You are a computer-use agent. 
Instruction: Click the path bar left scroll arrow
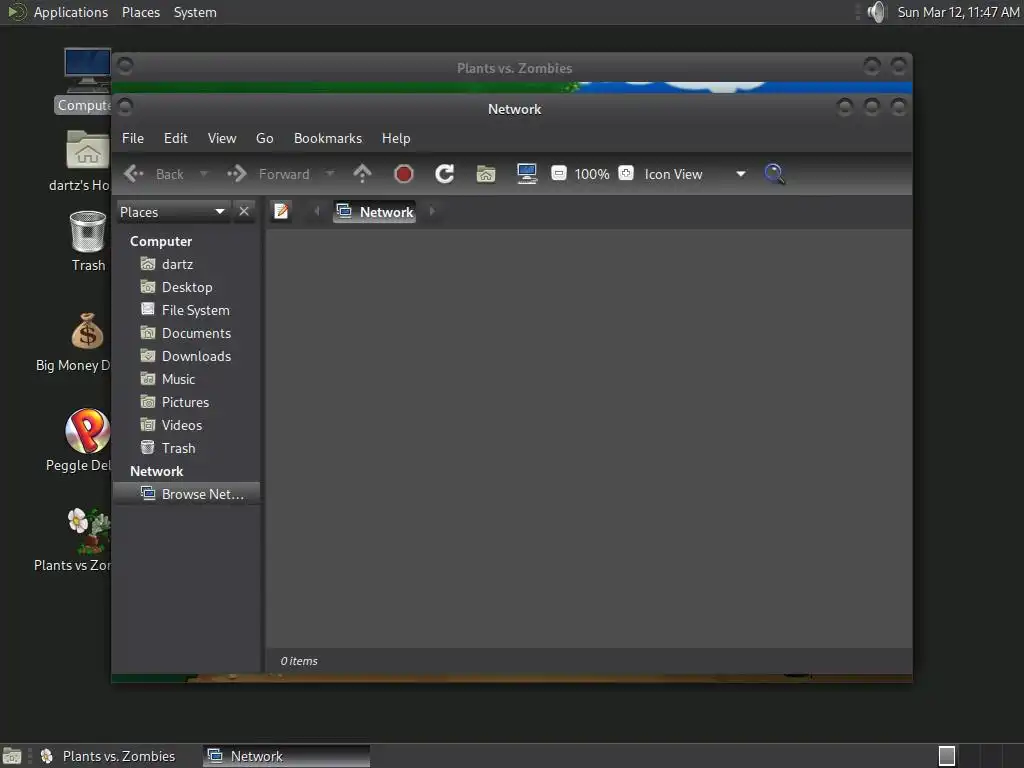[317, 211]
